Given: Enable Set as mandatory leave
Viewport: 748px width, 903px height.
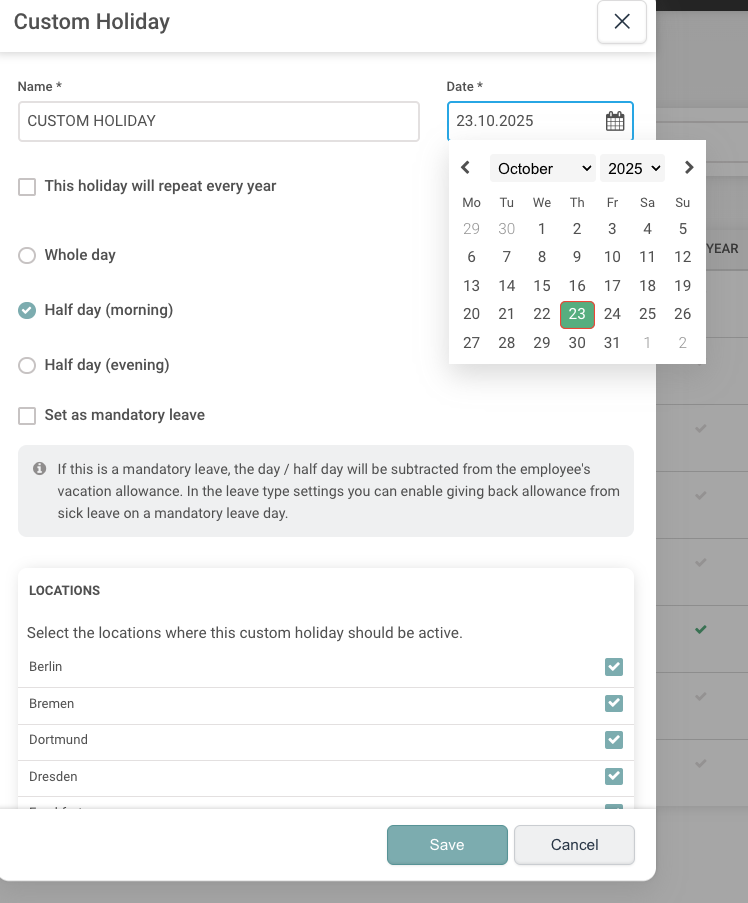Looking at the screenshot, I should pyautogui.click(x=27, y=416).
